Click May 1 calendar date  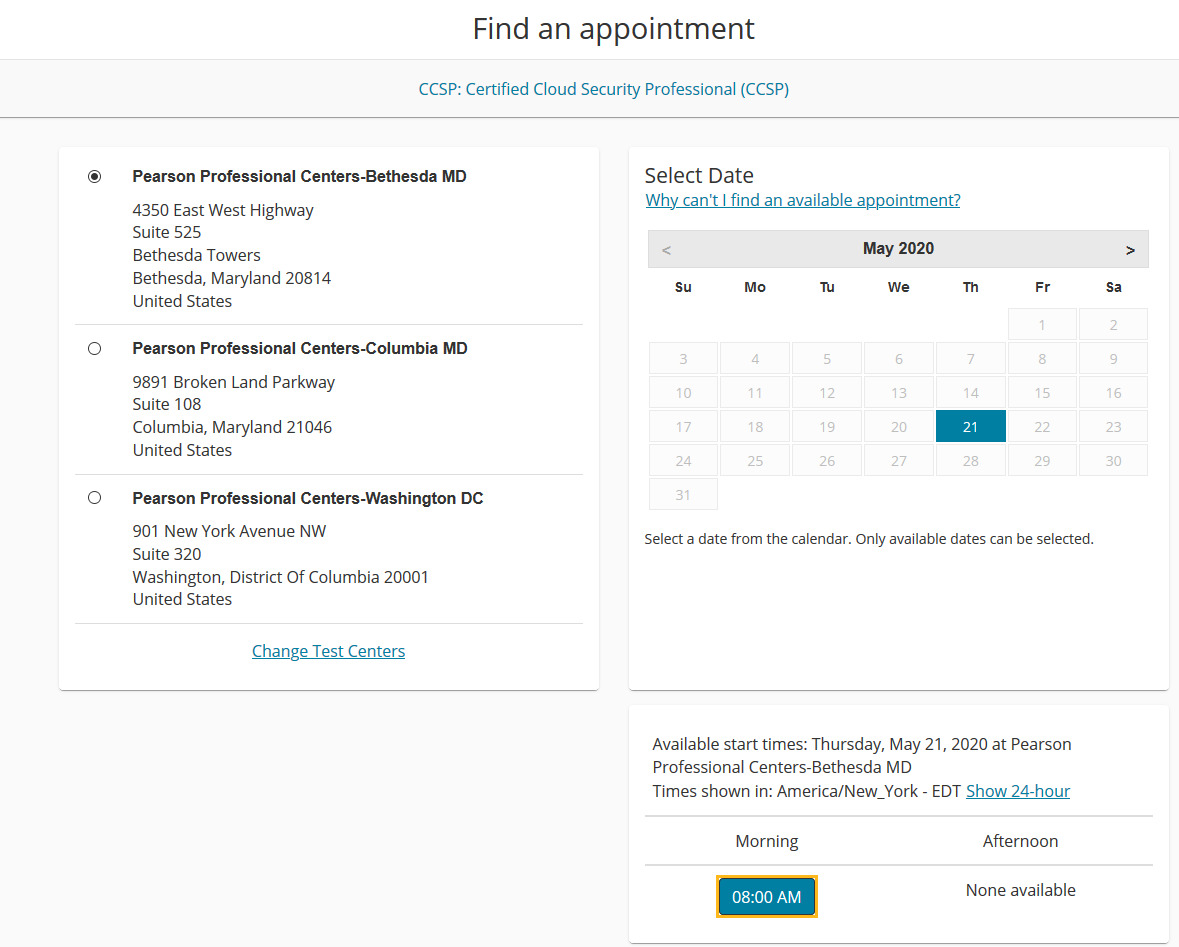[1042, 324]
